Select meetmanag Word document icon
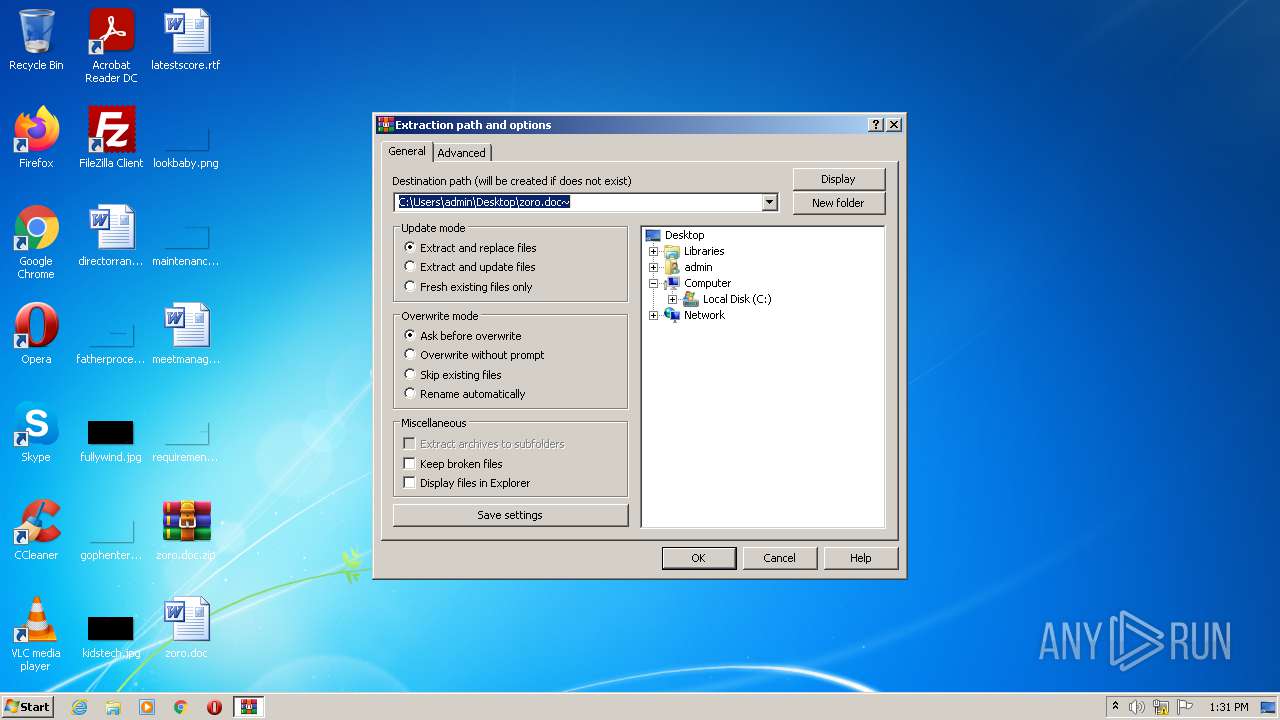The image size is (1280, 720). (186, 334)
